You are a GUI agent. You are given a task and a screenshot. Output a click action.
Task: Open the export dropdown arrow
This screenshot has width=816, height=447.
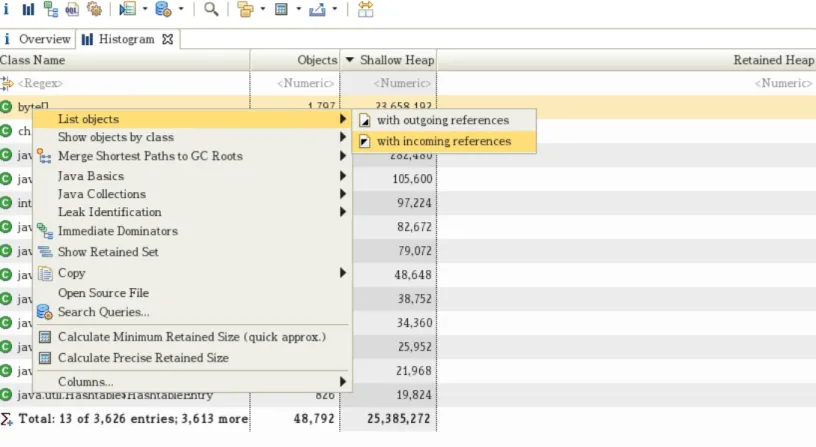335,9
